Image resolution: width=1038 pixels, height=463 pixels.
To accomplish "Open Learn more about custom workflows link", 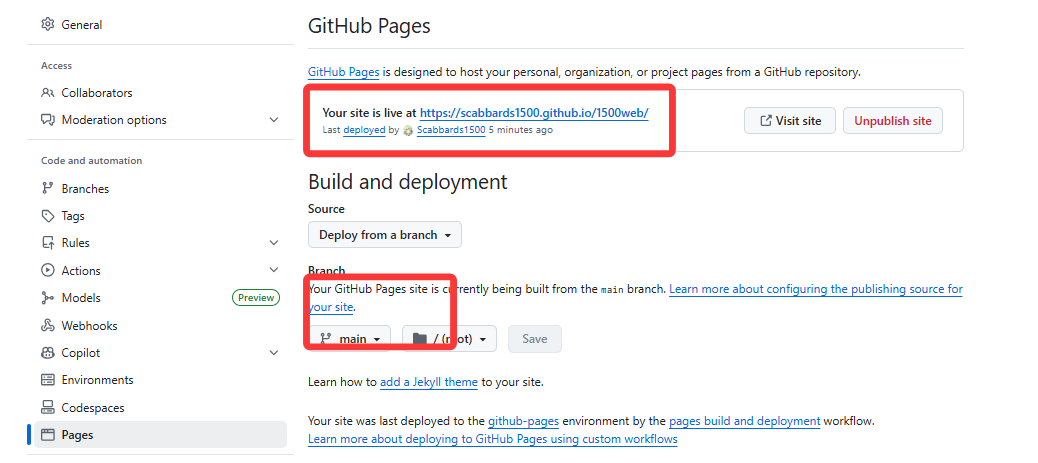I will pyautogui.click(x=493, y=438).
